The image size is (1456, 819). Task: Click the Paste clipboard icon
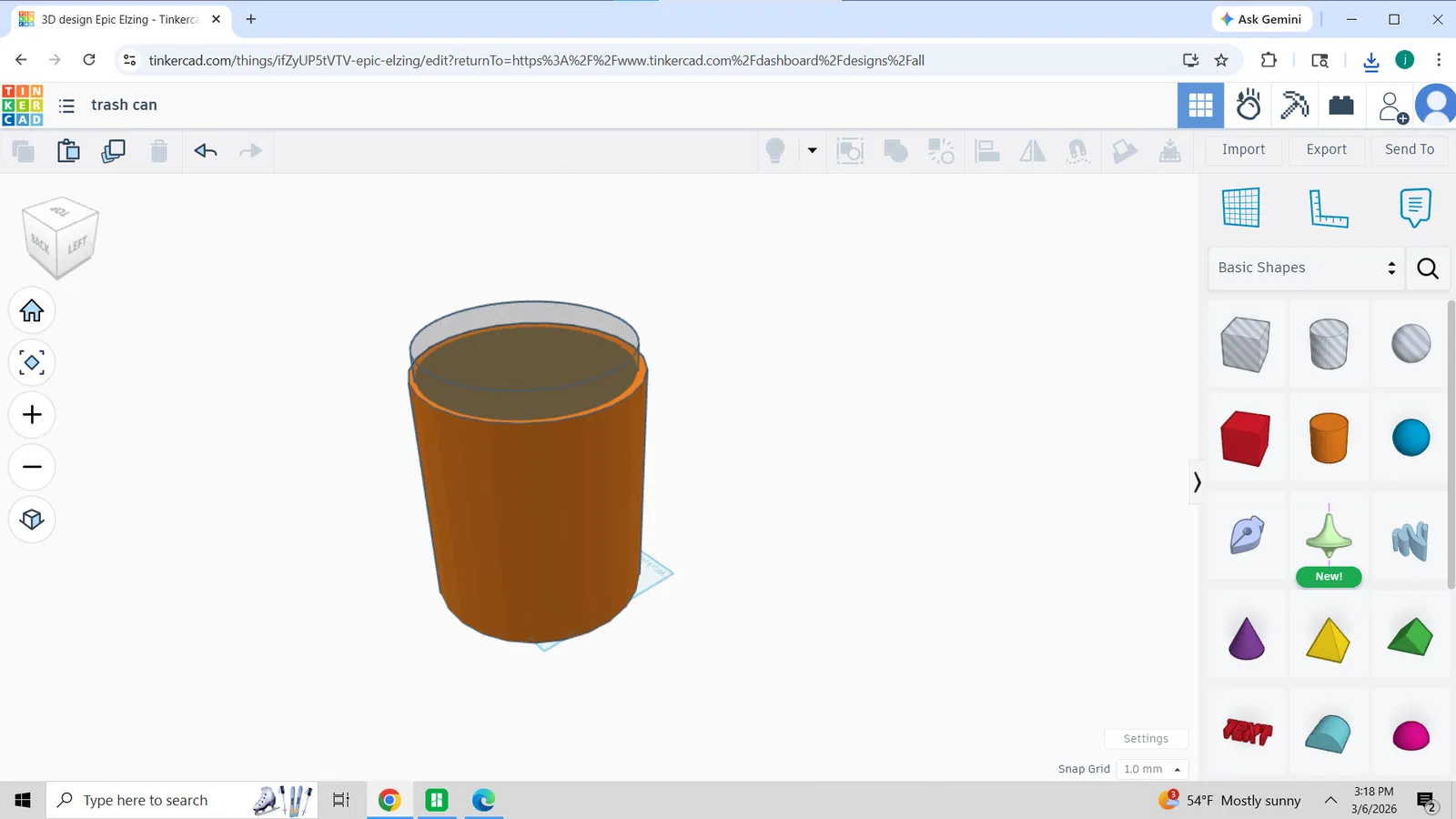[x=68, y=151]
